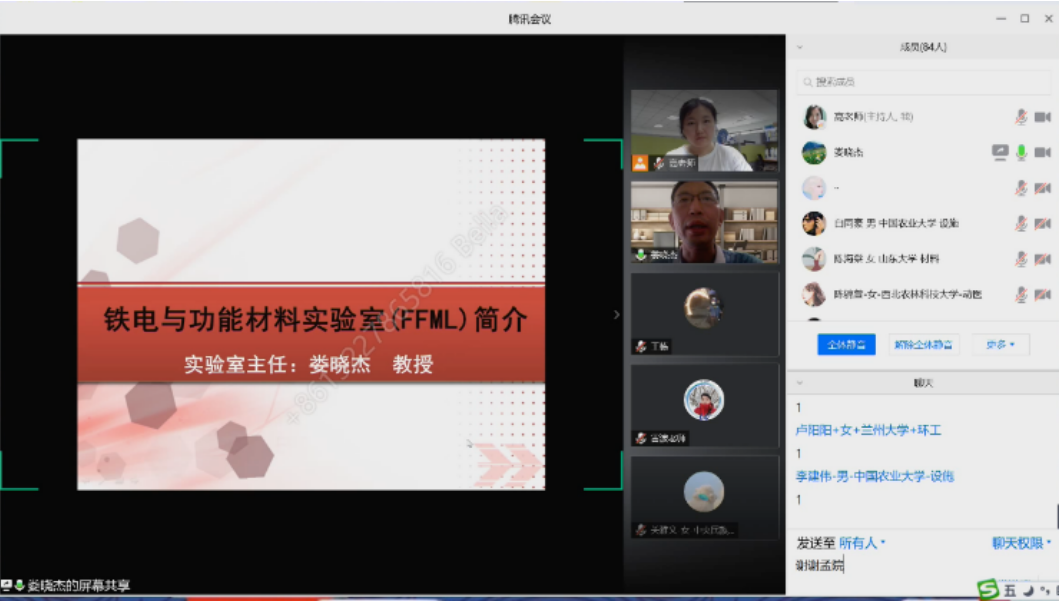The height and width of the screenshot is (603, 1059).
Task: Click the 解除全体静音 button
Action: click(x=923, y=345)
